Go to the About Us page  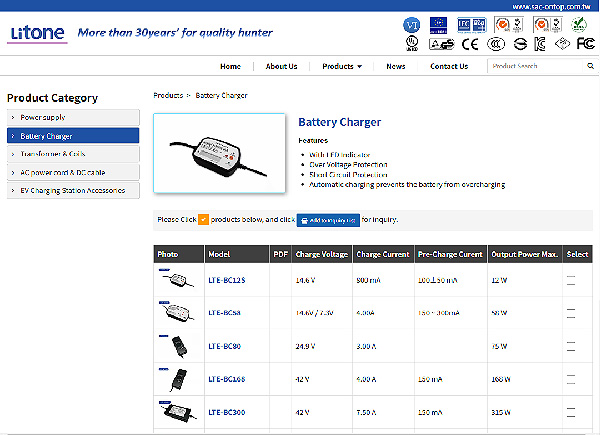(281, 66)
